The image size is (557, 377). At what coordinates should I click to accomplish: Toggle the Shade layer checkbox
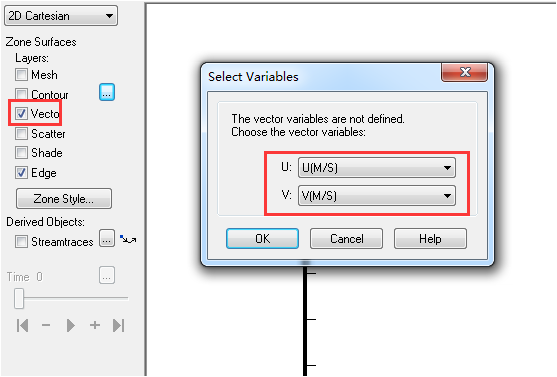coord(21,152)
